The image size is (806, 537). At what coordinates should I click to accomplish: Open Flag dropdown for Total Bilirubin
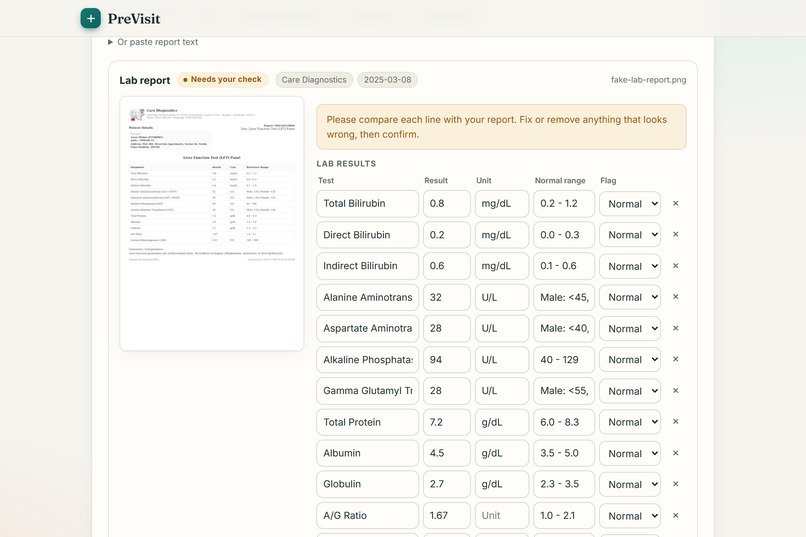(x=630, y=204)
